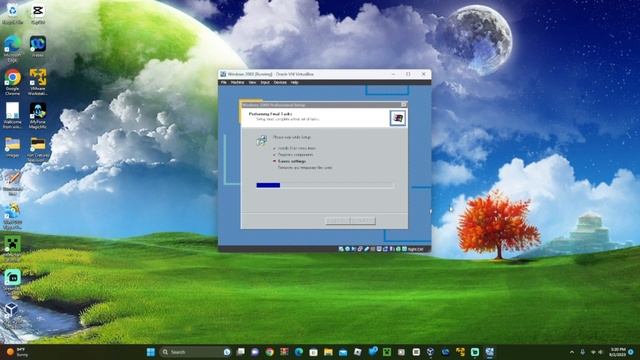This screenshot has height=360, width=640.
Task: Open Minecraft creeper icon in taskbar
Action: 387,352
